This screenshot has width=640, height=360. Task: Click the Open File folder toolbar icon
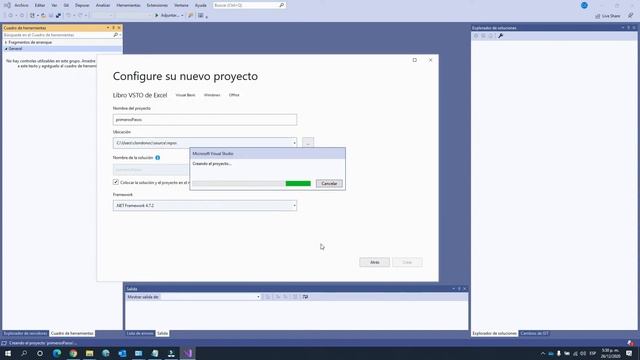click(43, 16)
